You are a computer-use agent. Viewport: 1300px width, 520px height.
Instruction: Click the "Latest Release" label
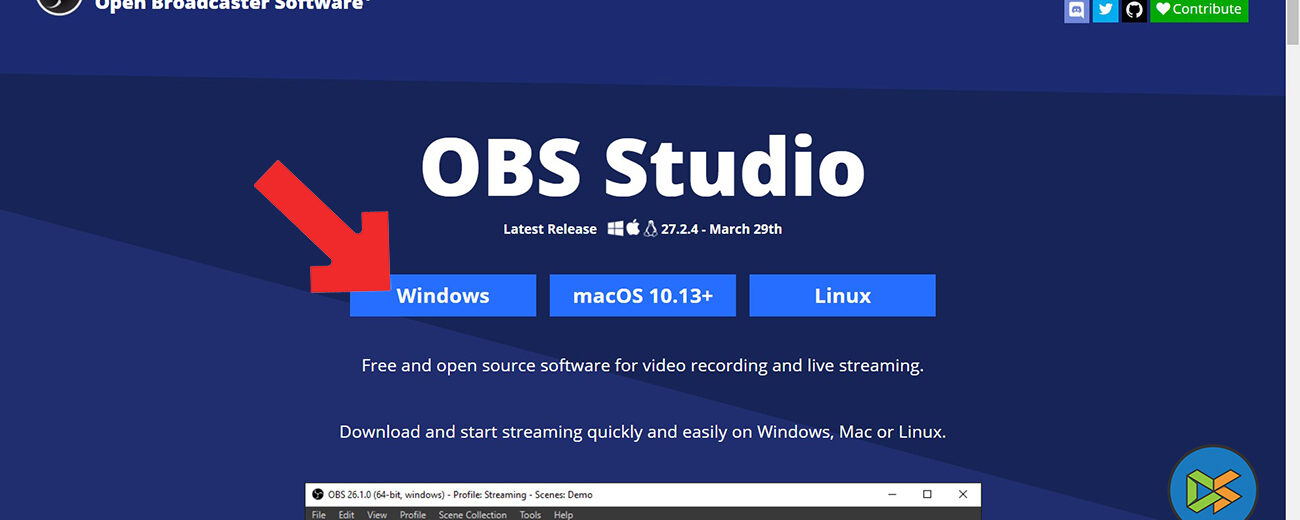pyautogui.click(x=550, y=229)
